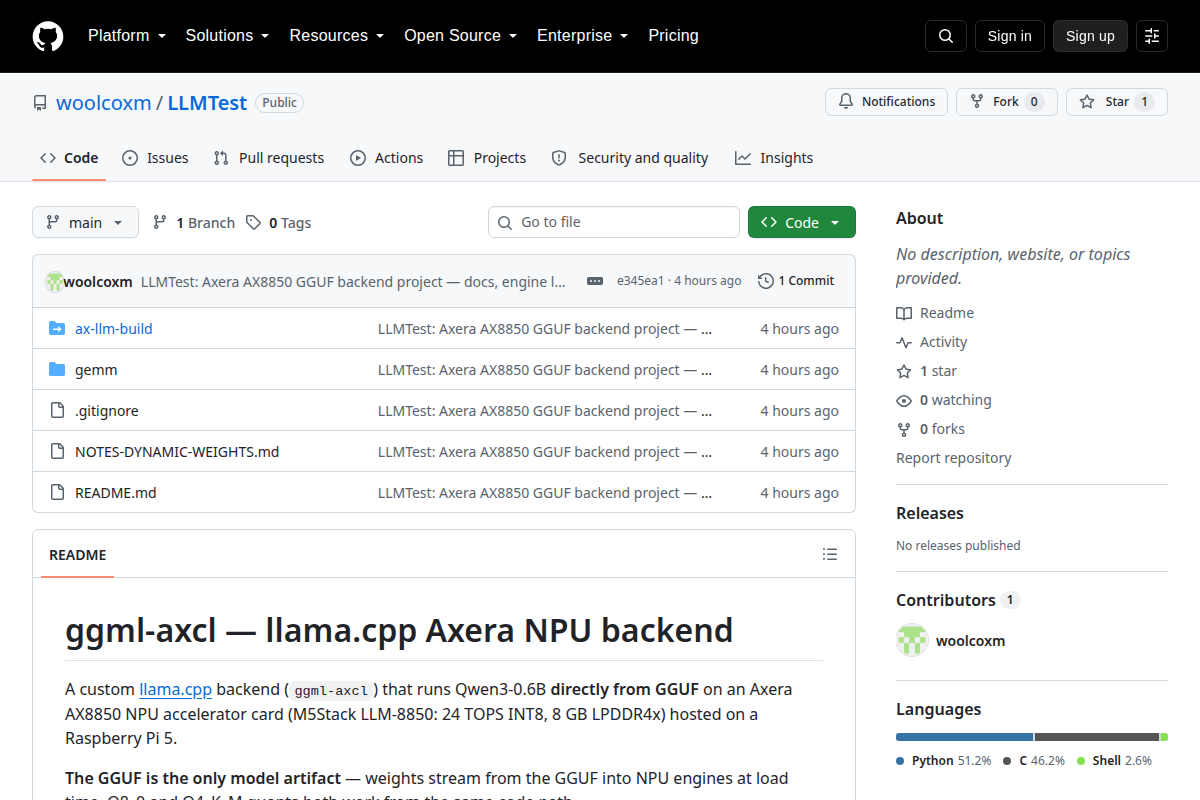Open the green Code dropdown
This screenshot has height=800, width=1200.
click(x=802, y=222)
